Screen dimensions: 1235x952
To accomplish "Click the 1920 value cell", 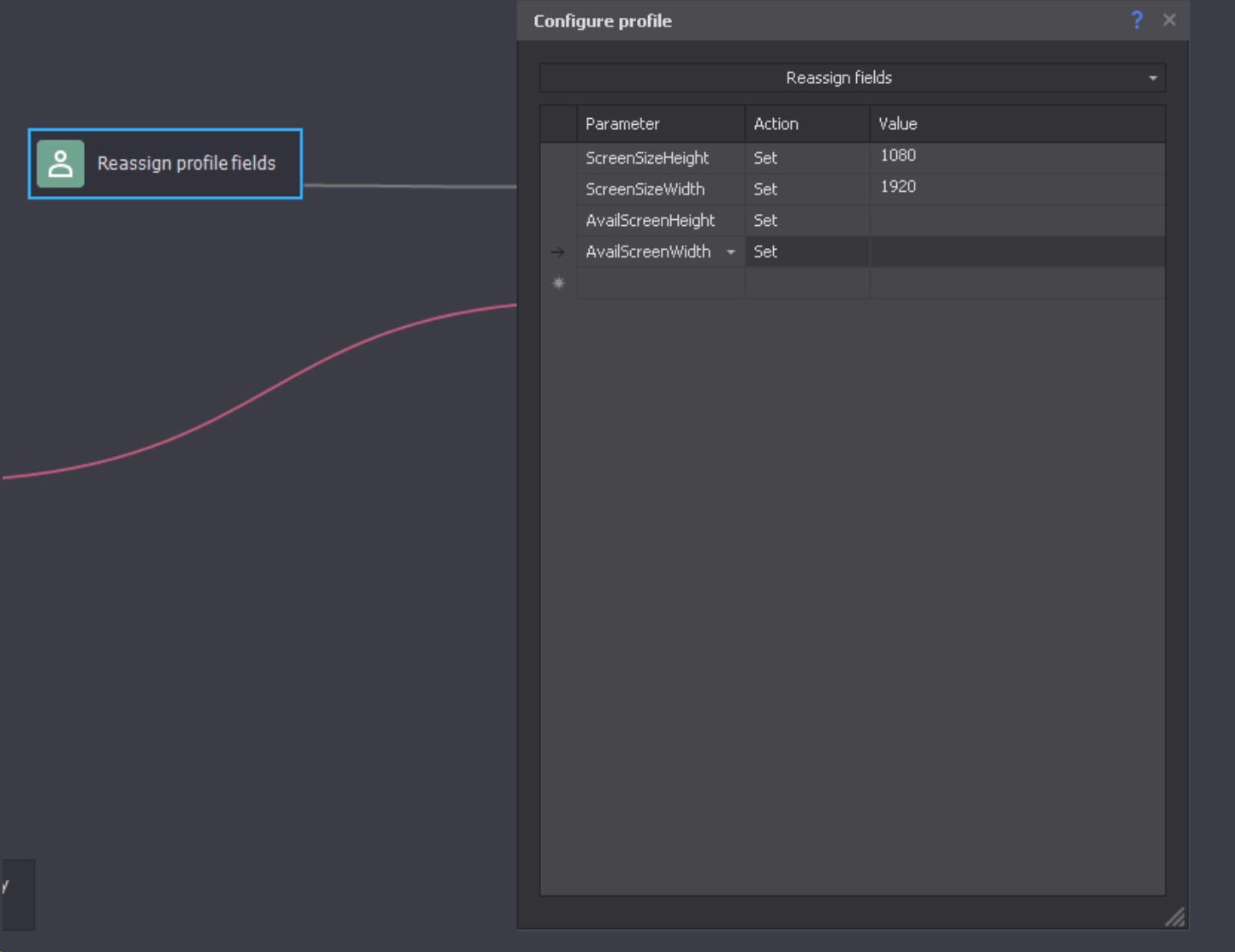I will click(1018, 189).
